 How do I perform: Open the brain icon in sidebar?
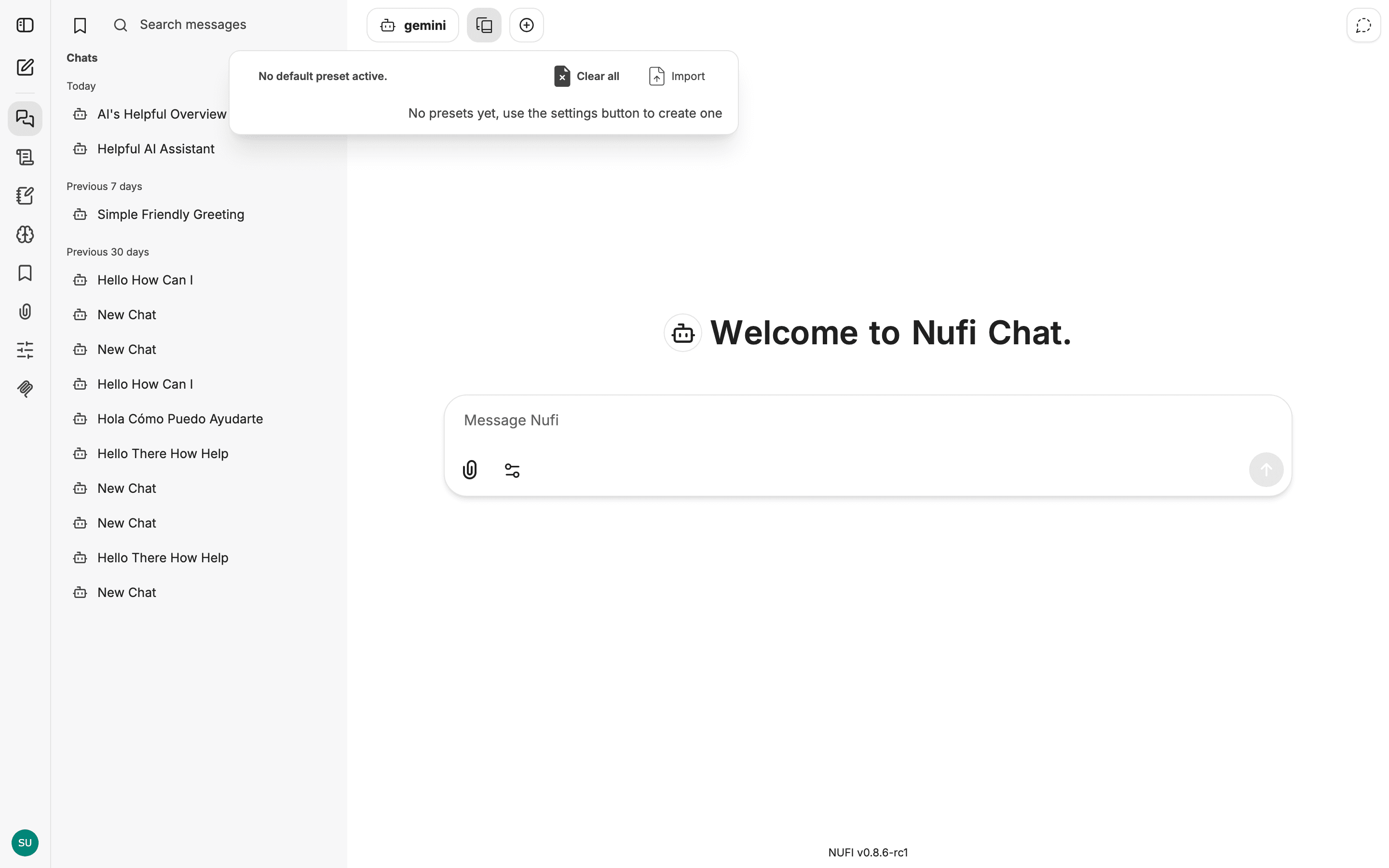(25, 234)
